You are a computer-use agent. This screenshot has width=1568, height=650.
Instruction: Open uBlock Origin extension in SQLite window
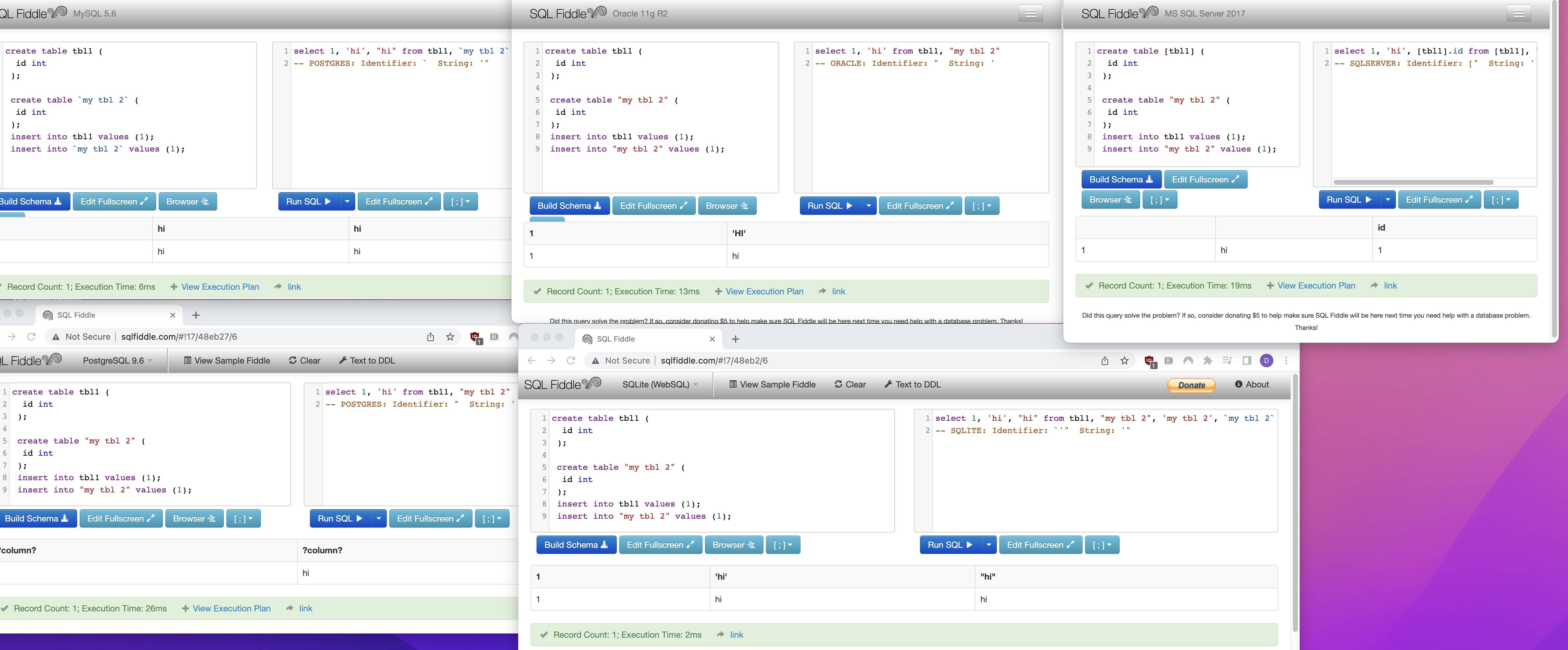point(1150,361)
